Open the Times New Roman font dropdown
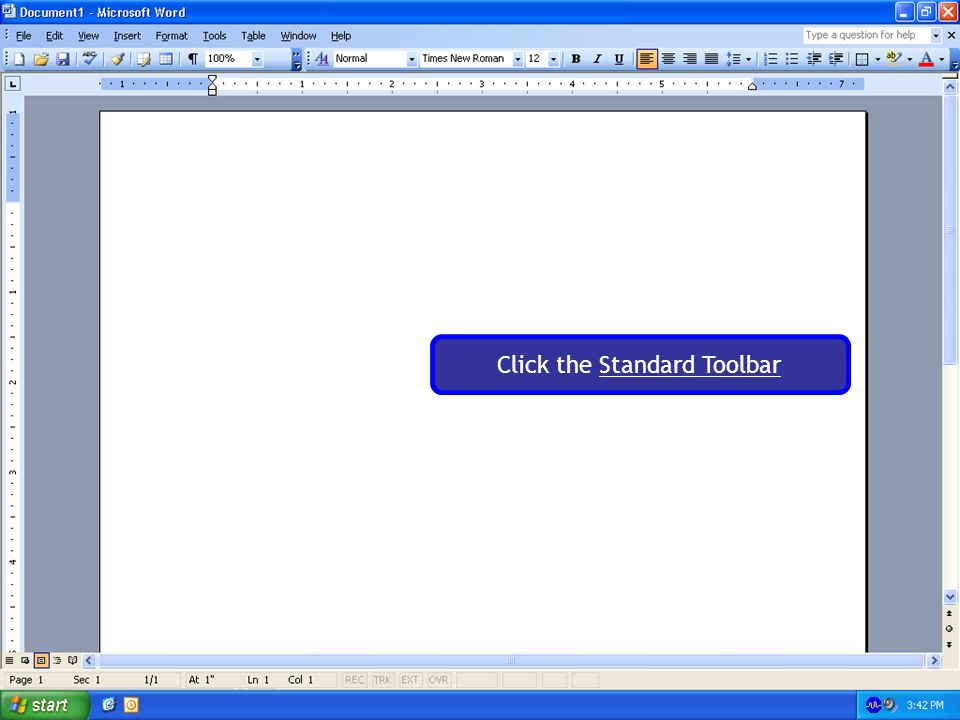Screen dimensions: 960x720 518,59
